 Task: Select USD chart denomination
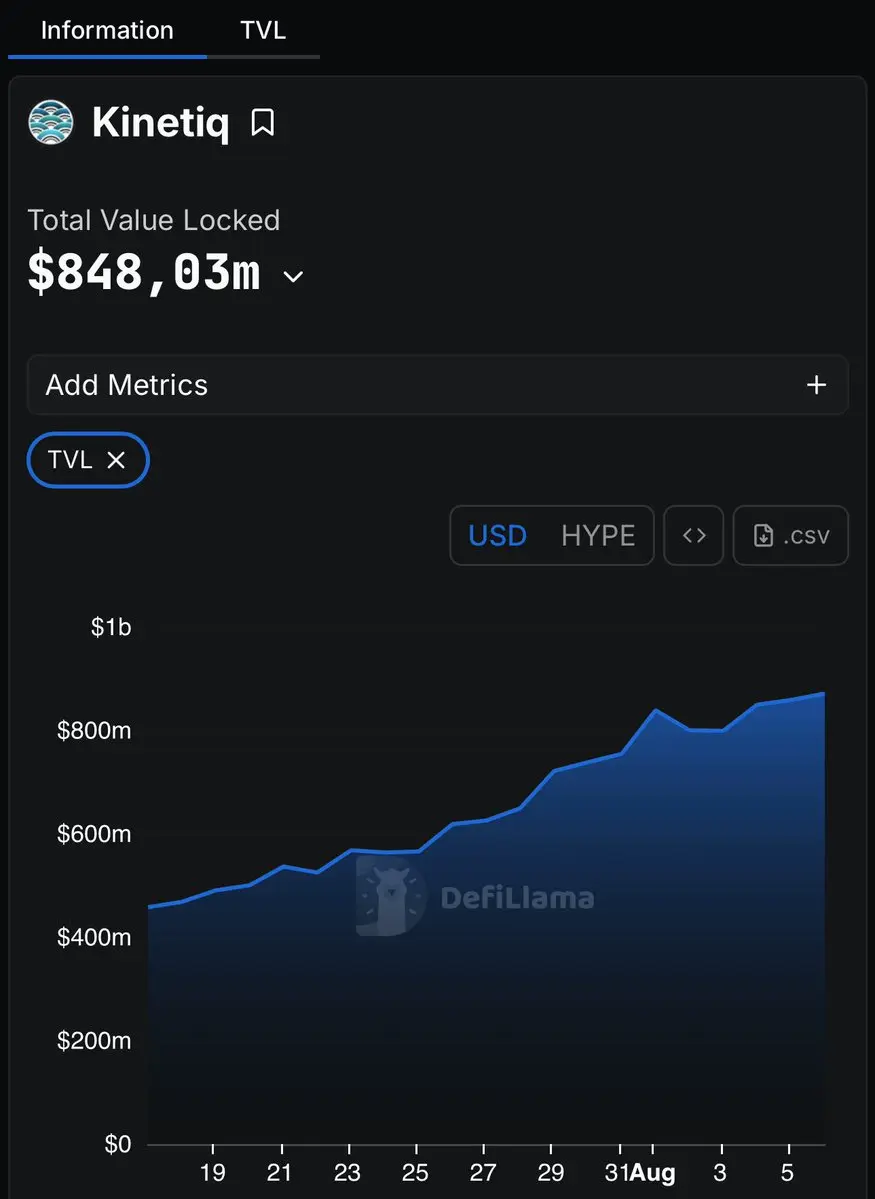497,535
